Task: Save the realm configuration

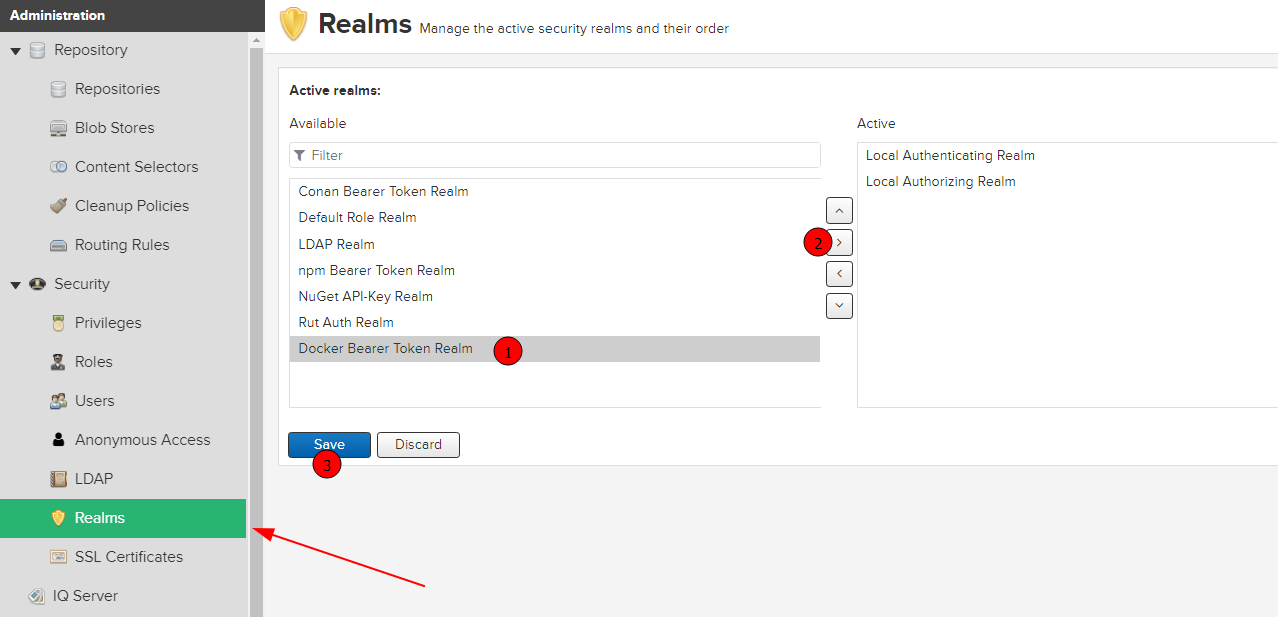Action: (329, 445)
